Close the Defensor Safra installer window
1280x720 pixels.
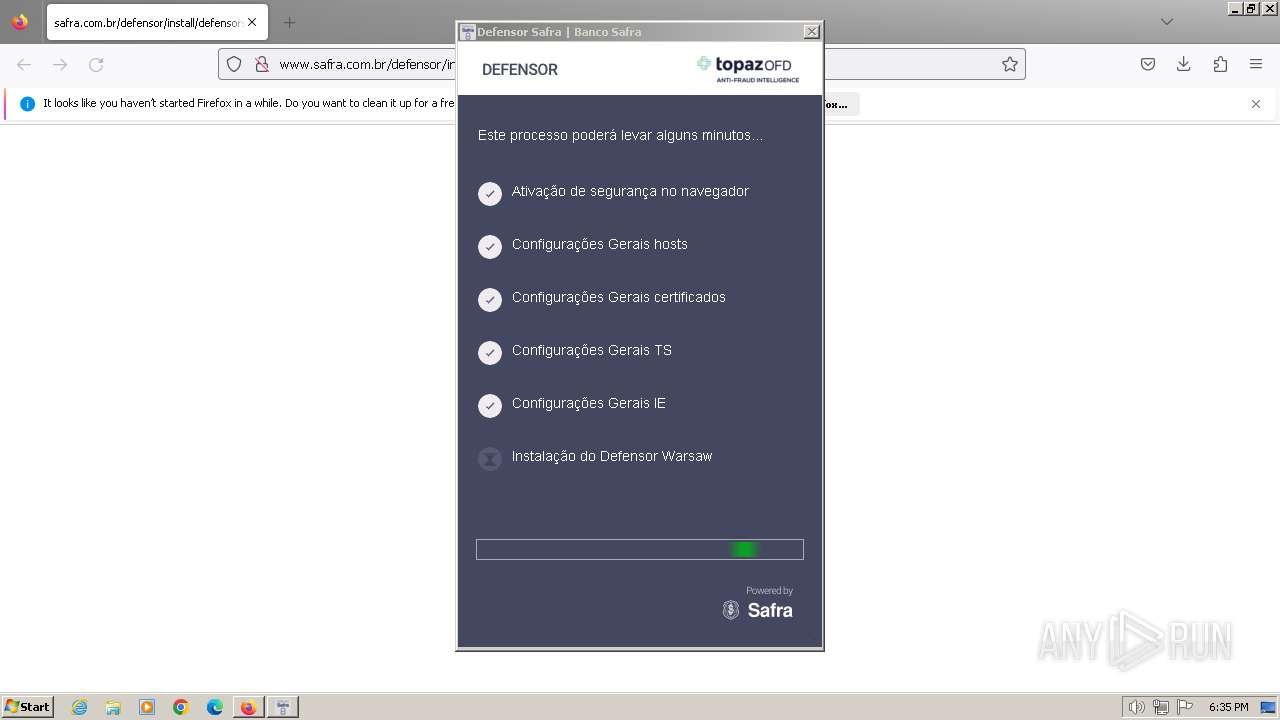(811, 32)
